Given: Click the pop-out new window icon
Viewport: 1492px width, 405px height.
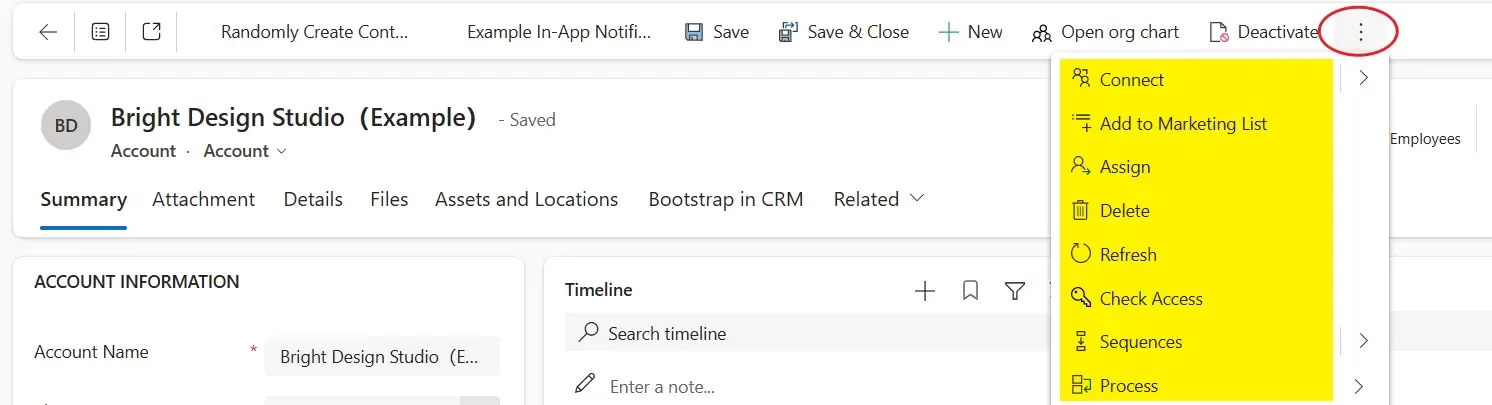Looking at the screenshot, I should click(151, 32).
